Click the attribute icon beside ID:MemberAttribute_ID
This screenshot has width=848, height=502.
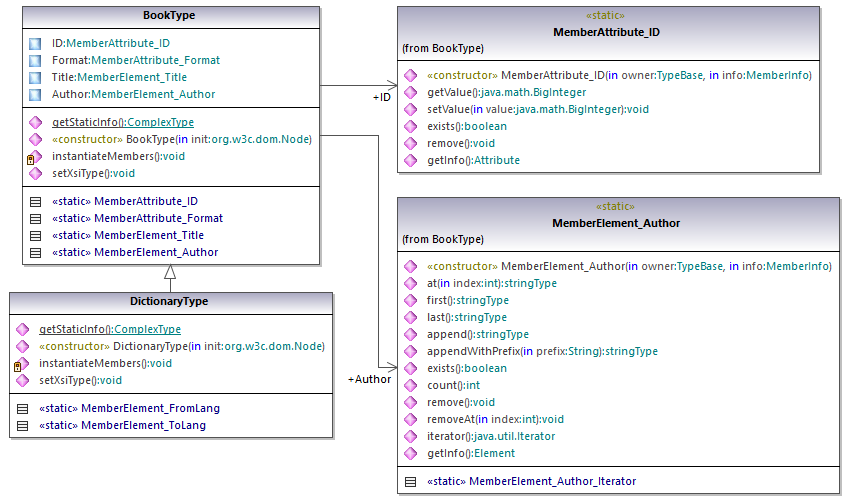point(35,43)
